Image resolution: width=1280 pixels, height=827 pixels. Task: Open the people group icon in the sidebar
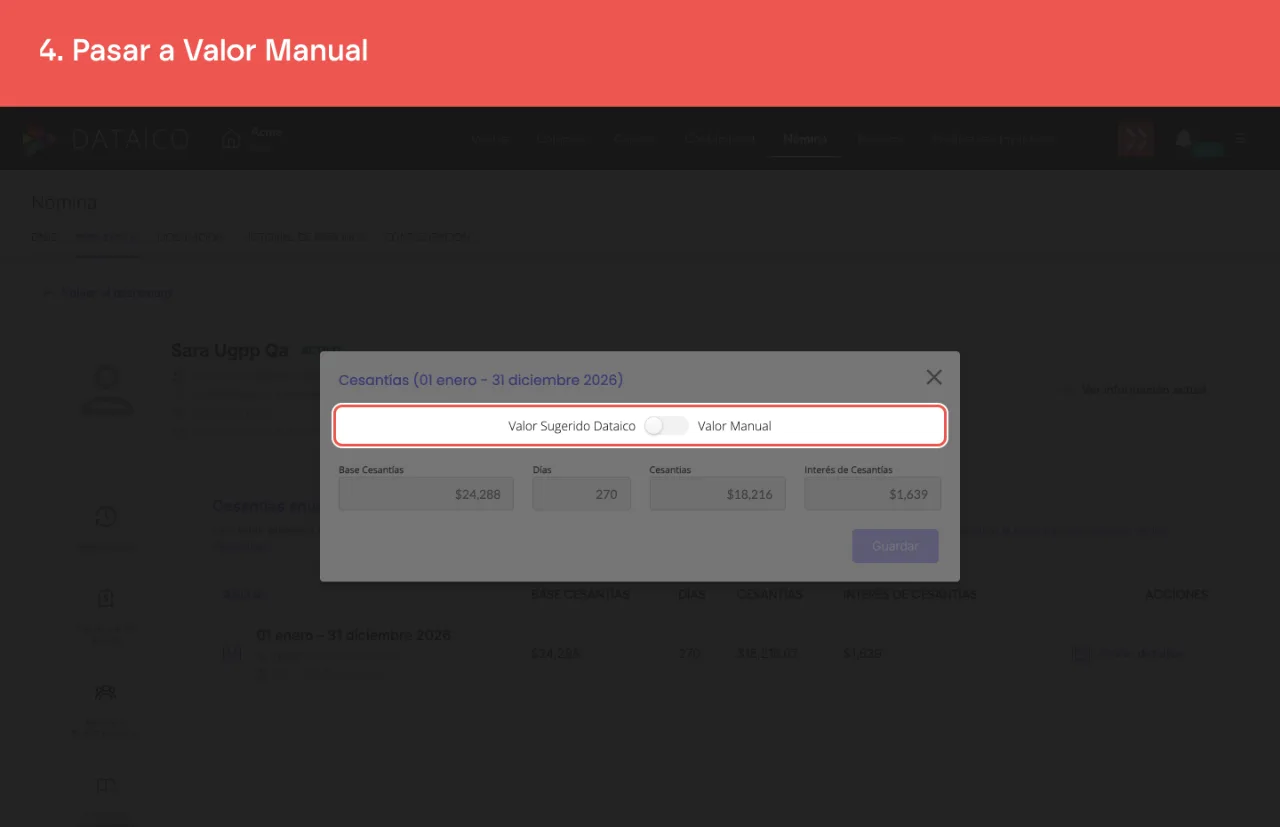105,692
